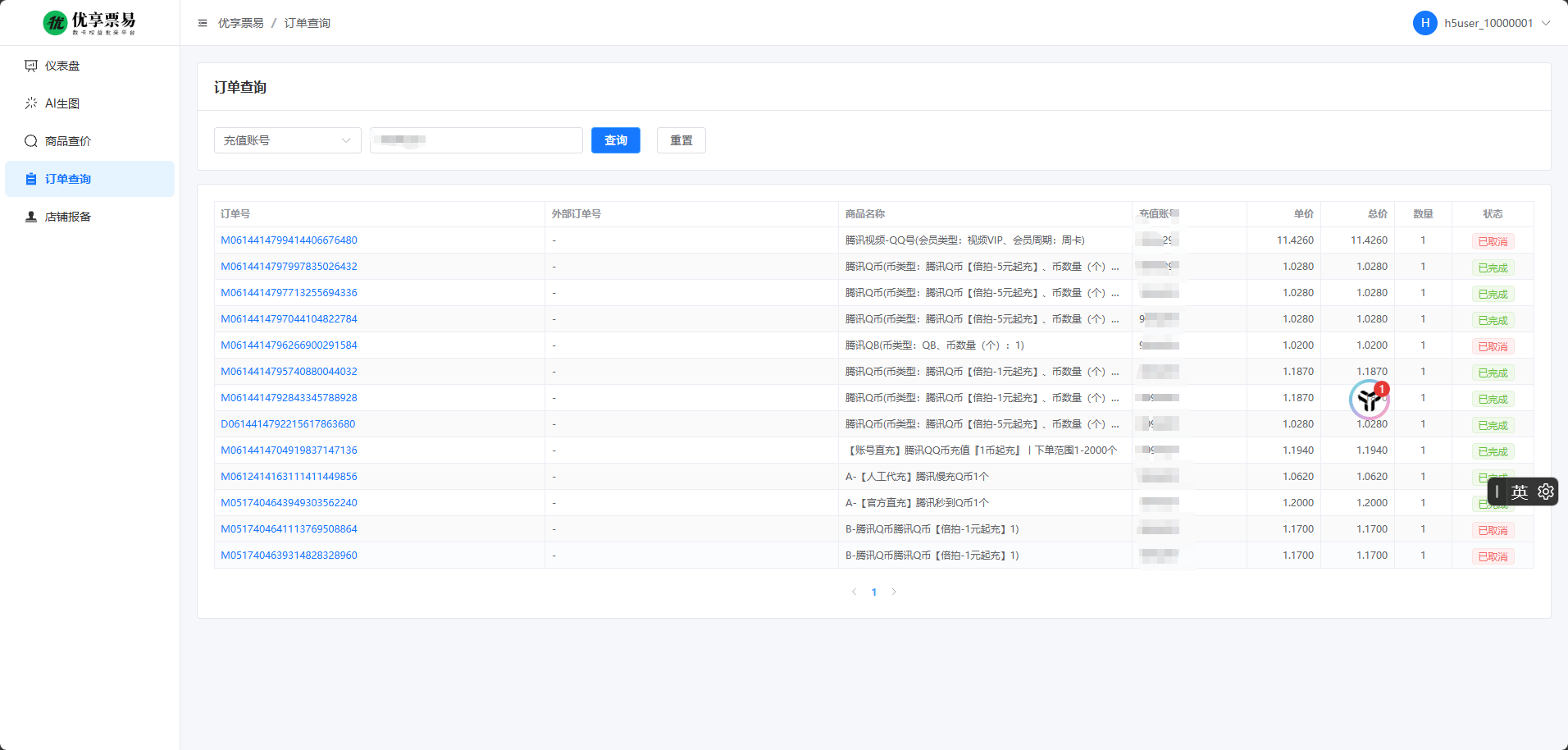Click unit price 1.0620
The image size is (1568, 750).
pos(1298,477)
